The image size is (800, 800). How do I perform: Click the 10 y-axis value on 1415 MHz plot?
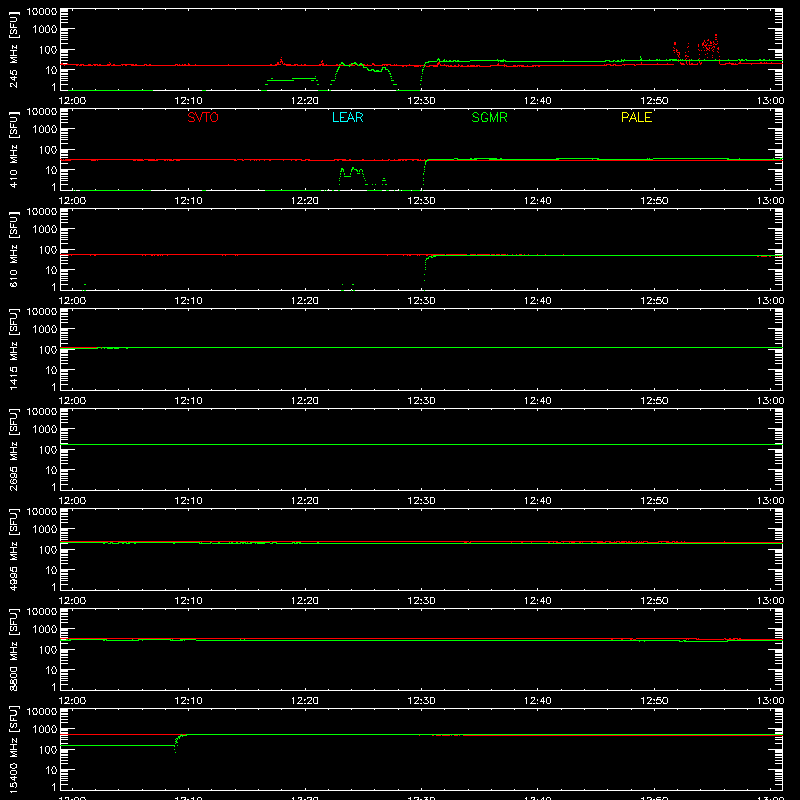(x=51, y=370)
